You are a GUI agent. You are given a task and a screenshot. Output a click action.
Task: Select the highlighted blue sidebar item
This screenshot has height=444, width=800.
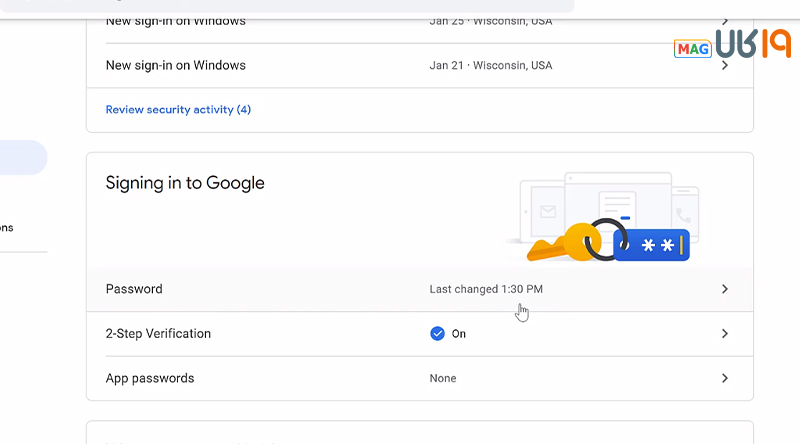[x=23, y=158]
